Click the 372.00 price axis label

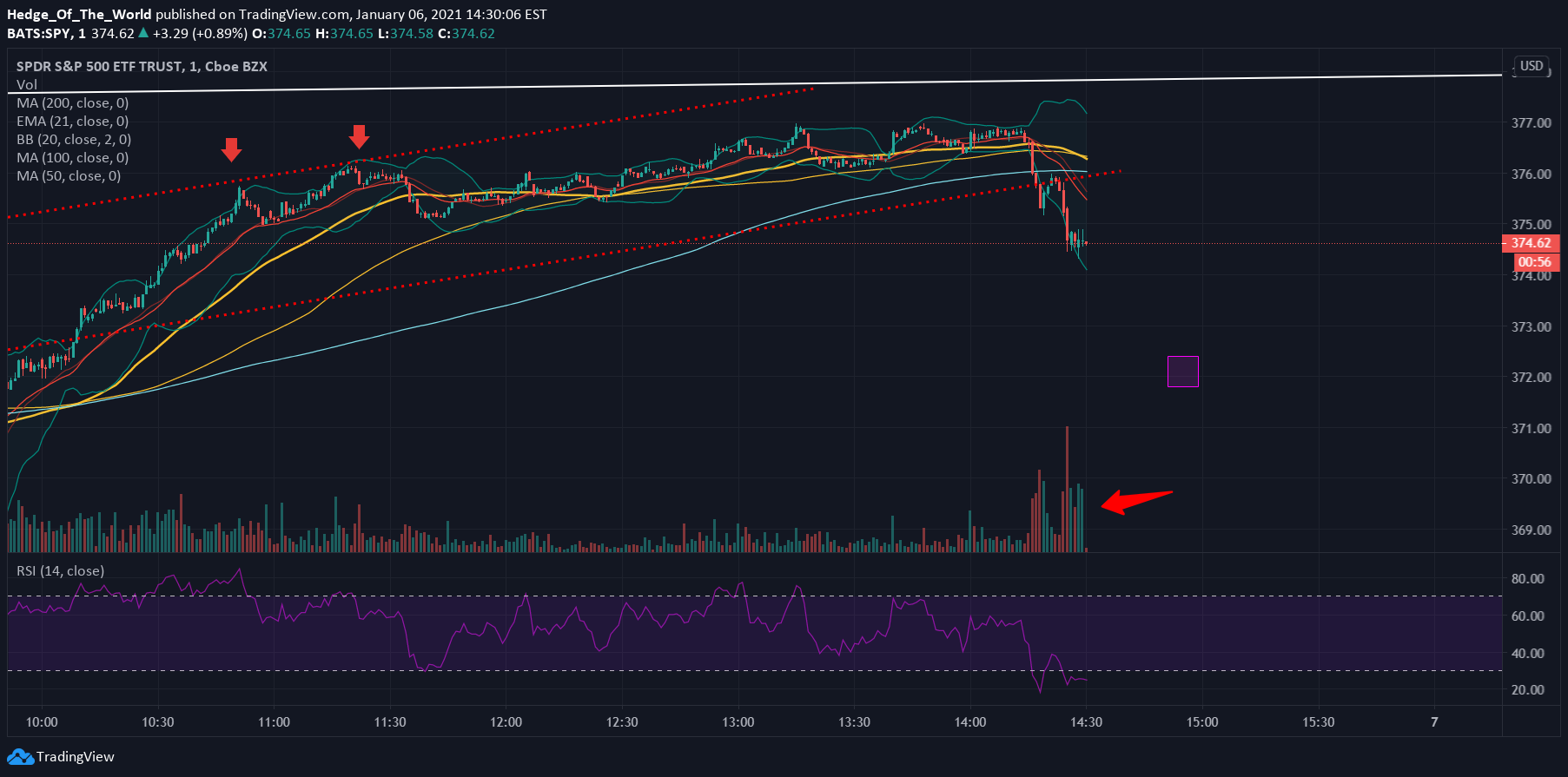1532,378
